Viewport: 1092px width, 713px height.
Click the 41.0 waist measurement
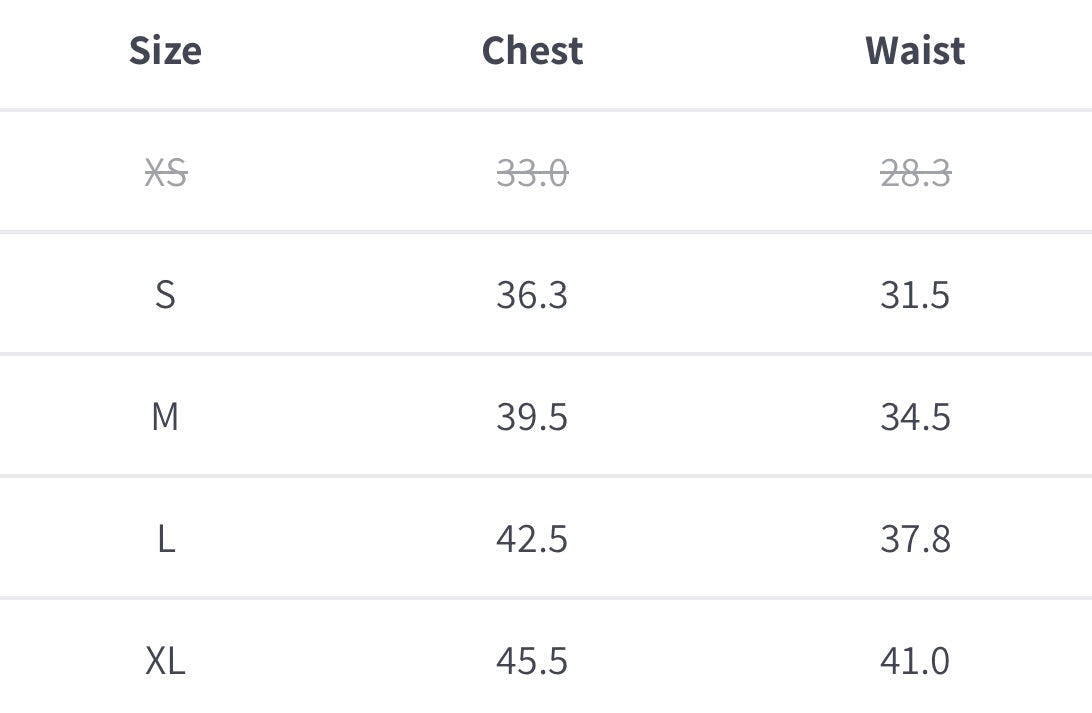pyautogui.click(x=915, y=661)
